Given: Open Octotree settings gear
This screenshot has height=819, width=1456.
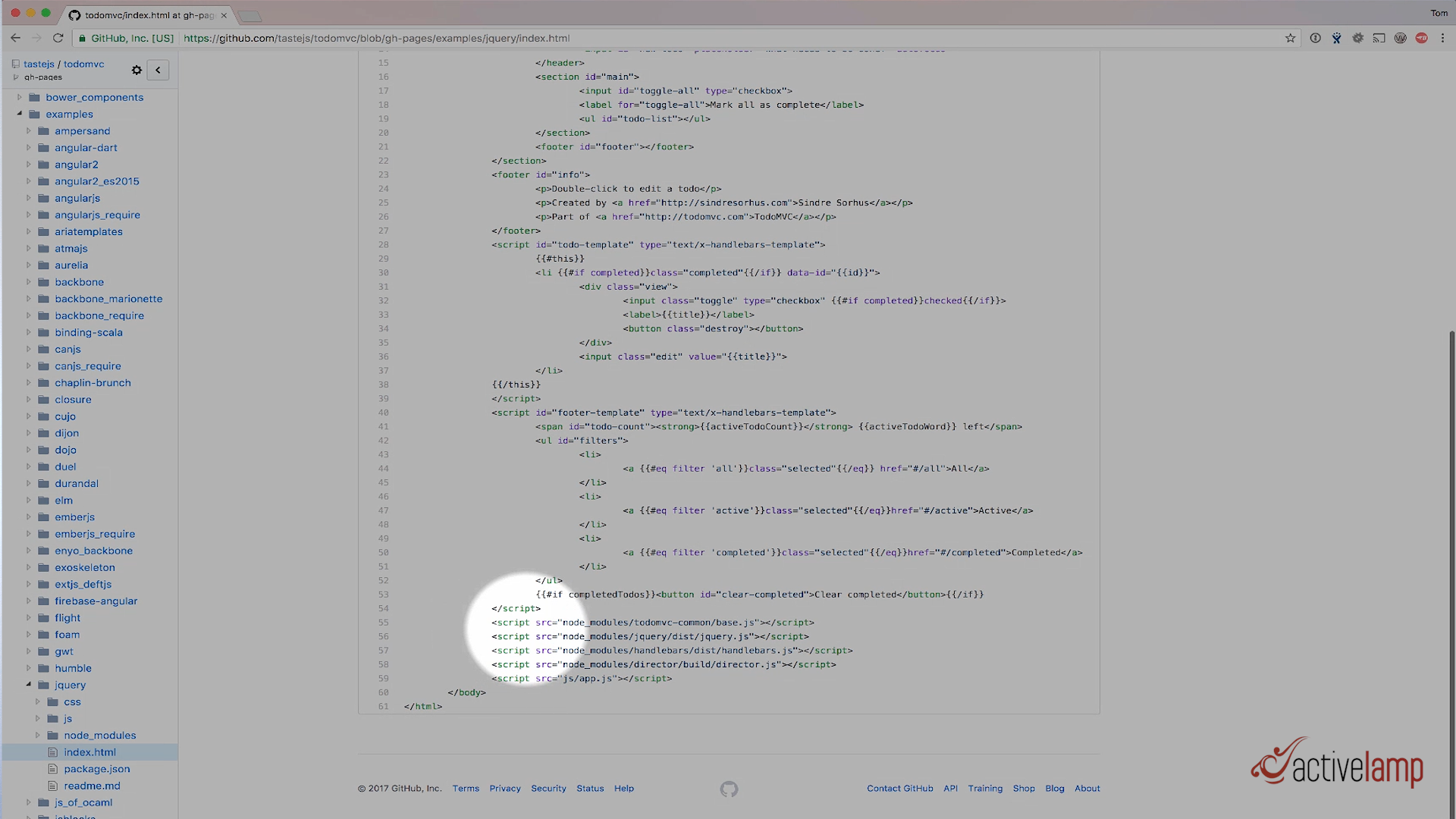Looking at the screenshot, I should point(136,70).
